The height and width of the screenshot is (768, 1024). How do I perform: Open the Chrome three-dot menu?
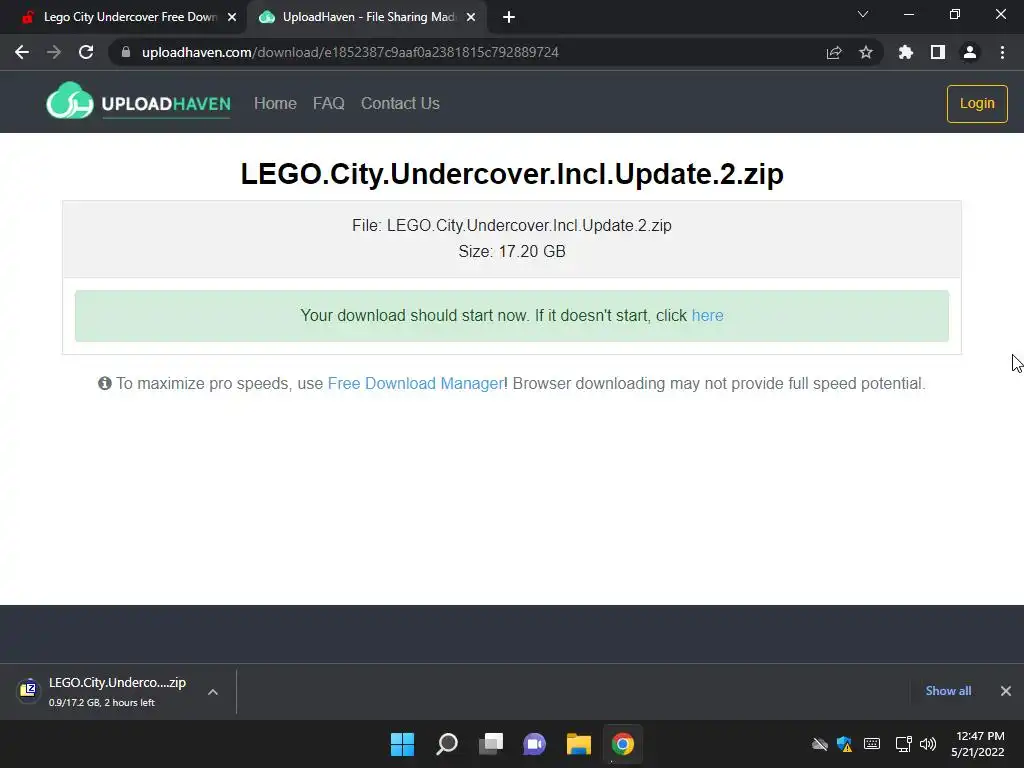tap(1002, 52)
